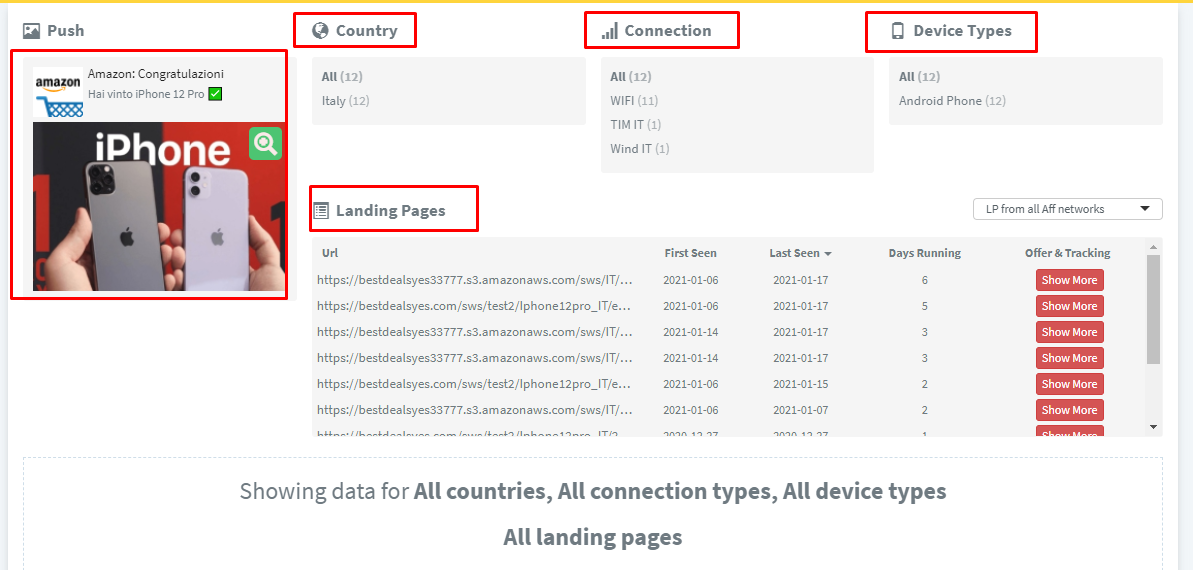Click Show More for the 6 days running row
The width and height of the screenshot is (1193, 570).
(1069, 280)
